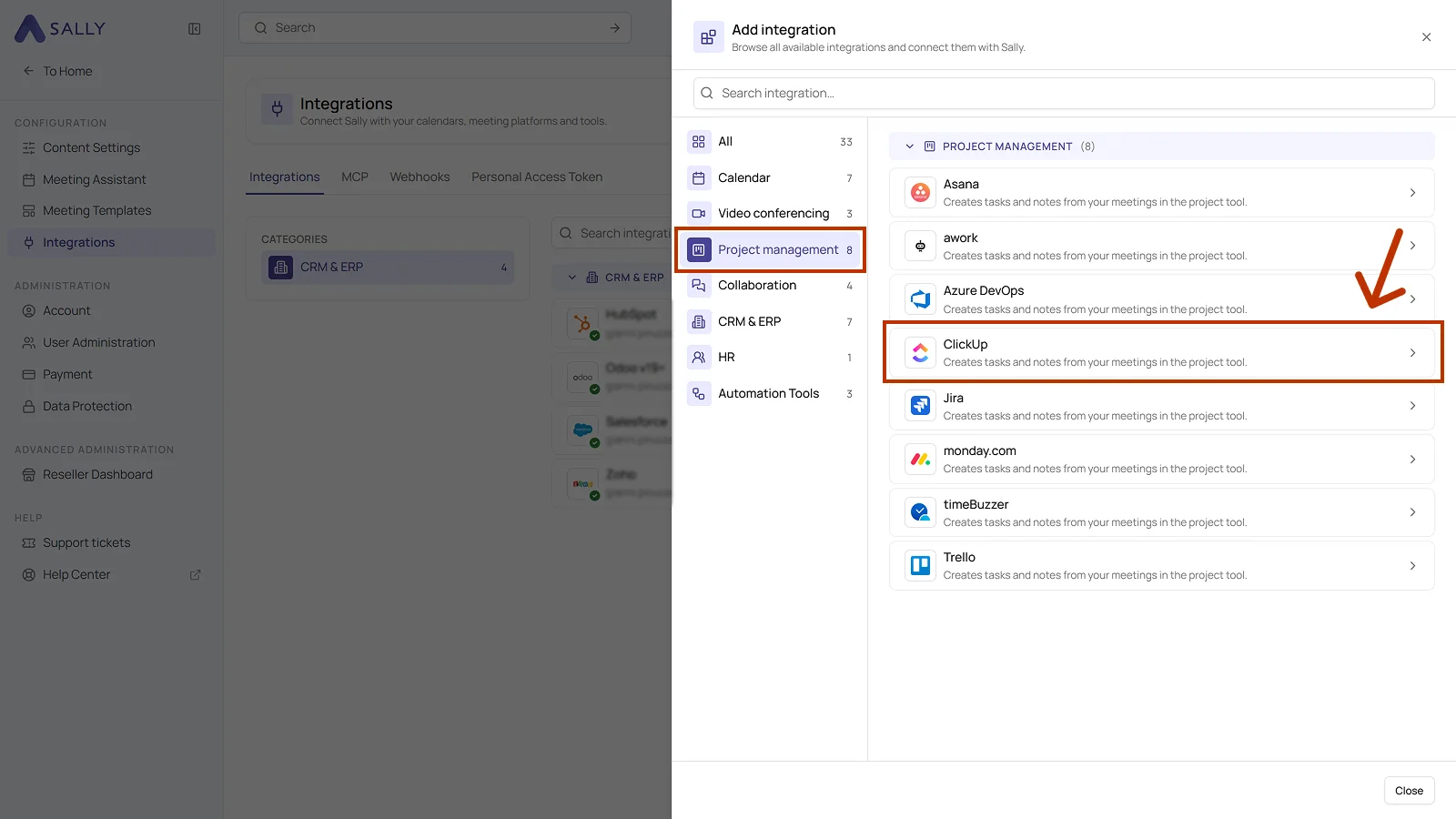Expand the Azure DevOps chevron

click(1412, 298)
